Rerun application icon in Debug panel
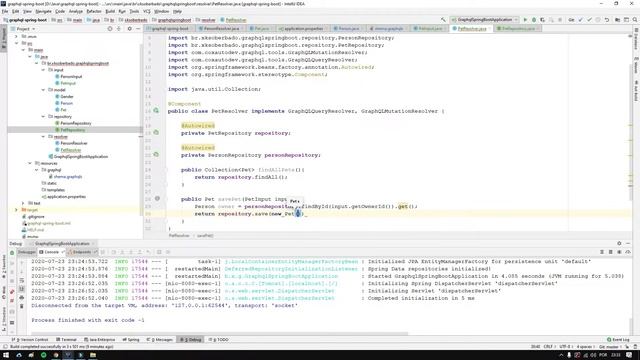Image resolution: width=640 pixels, height=360 pixels. [x=12, y=253]
